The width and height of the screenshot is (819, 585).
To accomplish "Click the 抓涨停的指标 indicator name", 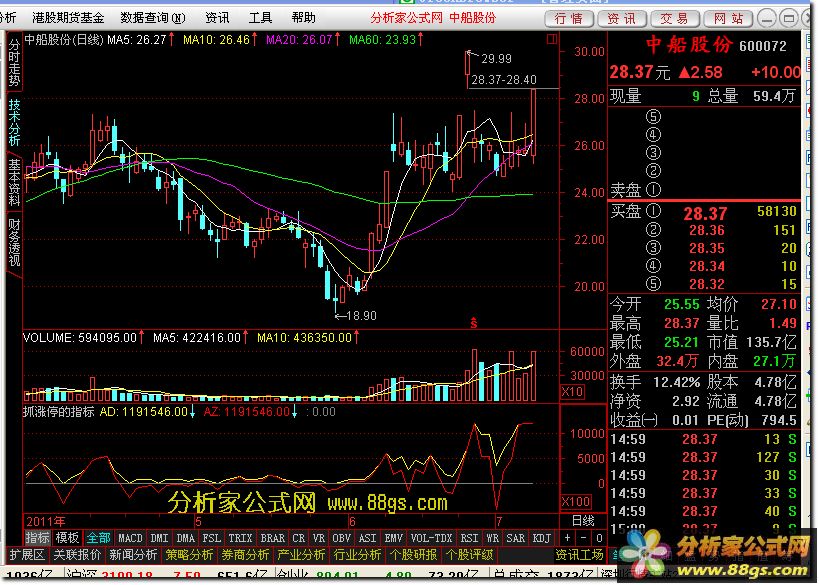I will point(58,412).
